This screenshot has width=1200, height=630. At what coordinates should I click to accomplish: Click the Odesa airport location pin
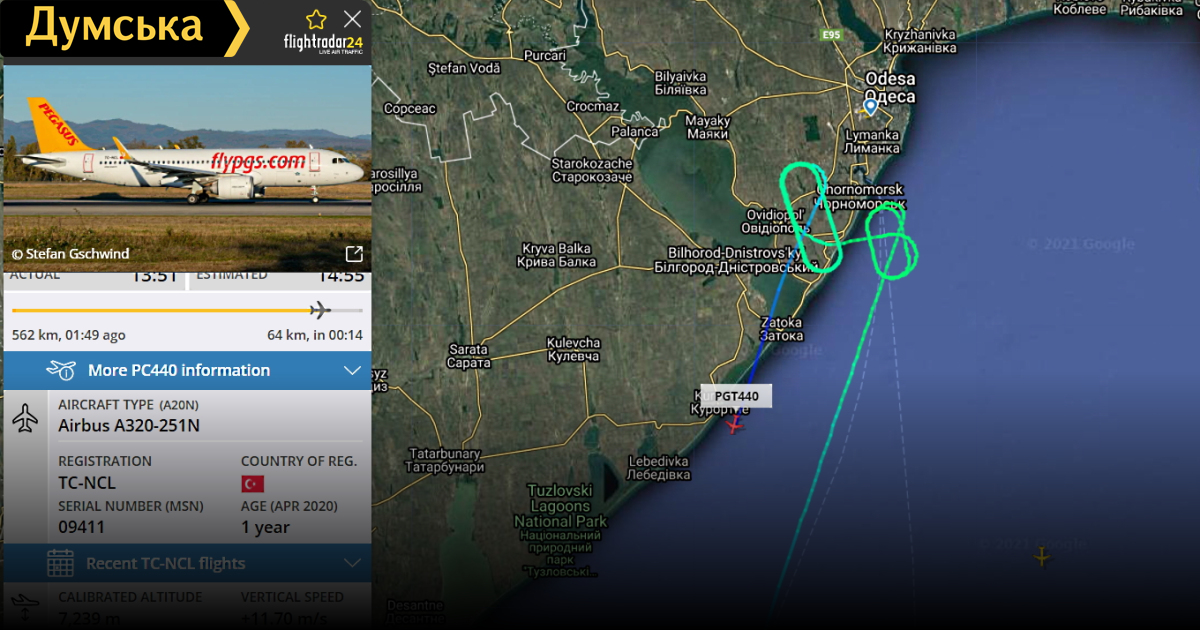(x=870, y=106)
